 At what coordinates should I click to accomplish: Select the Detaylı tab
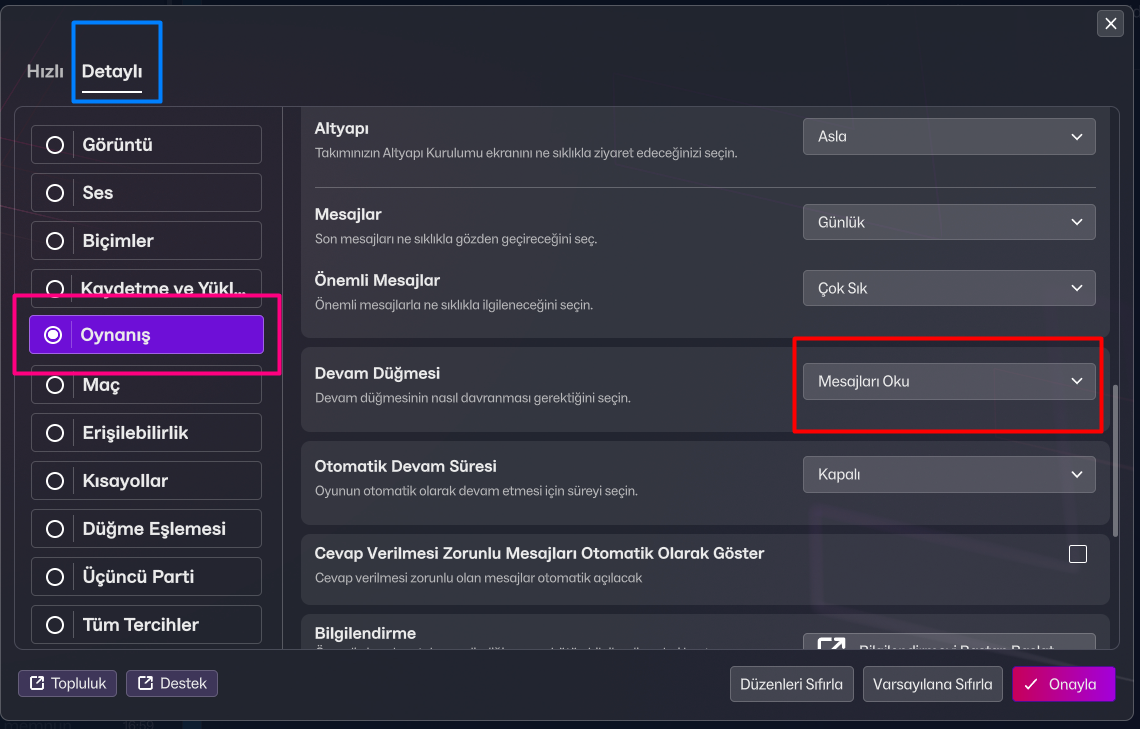click(112, 71)
